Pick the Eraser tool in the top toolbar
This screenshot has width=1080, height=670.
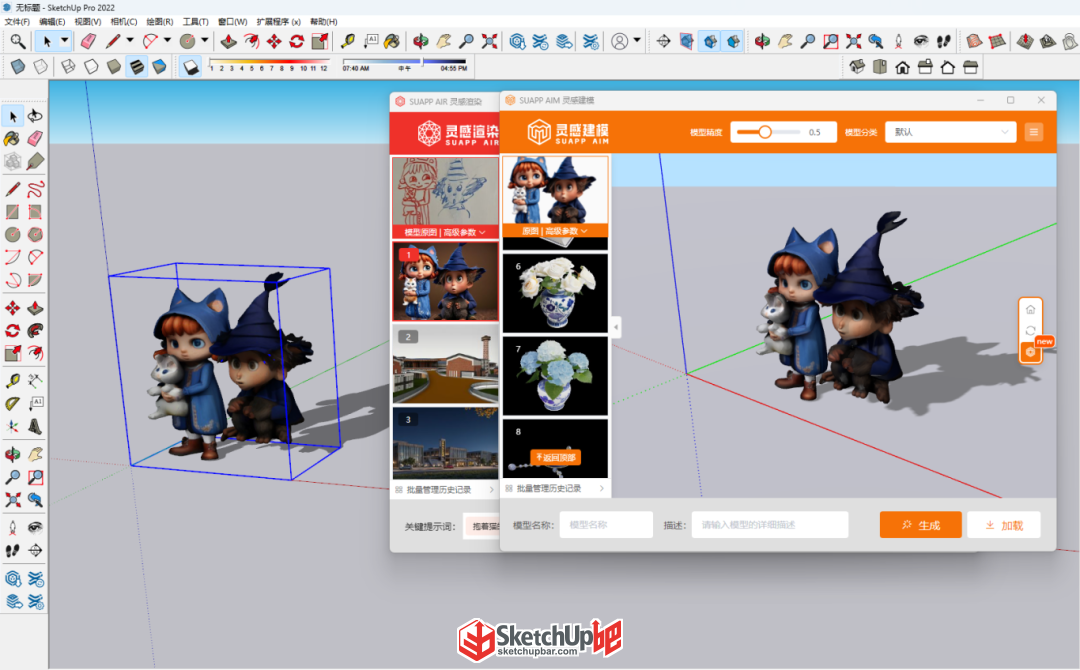(x=88, y=41)
